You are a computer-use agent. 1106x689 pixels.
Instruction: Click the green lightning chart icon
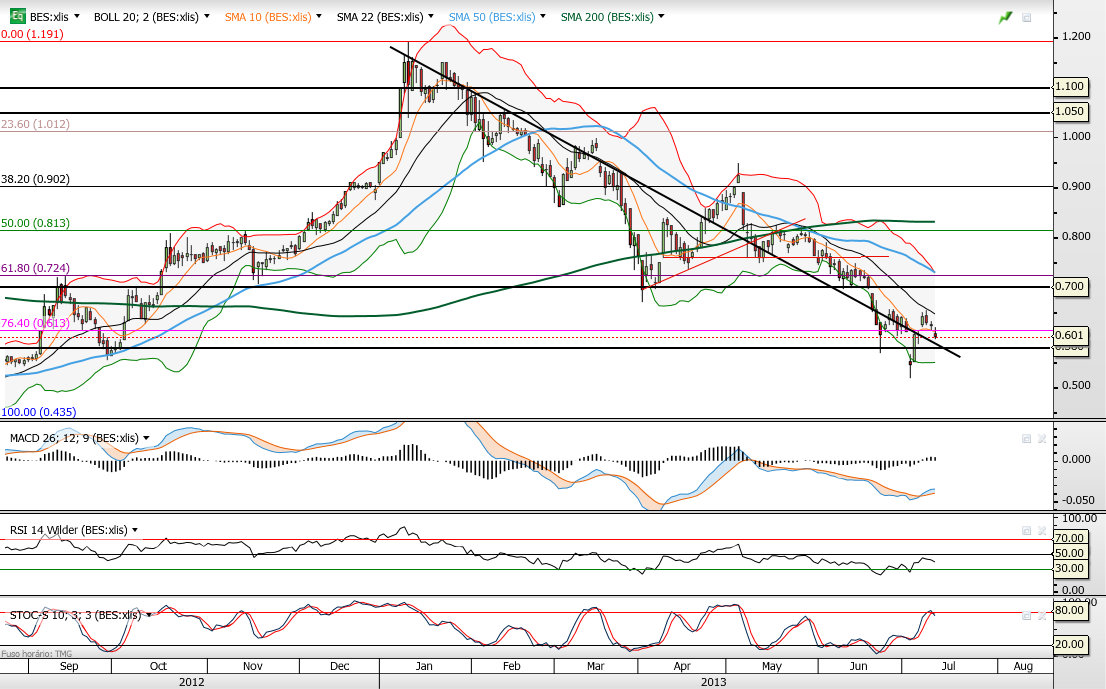(1005, 17)
